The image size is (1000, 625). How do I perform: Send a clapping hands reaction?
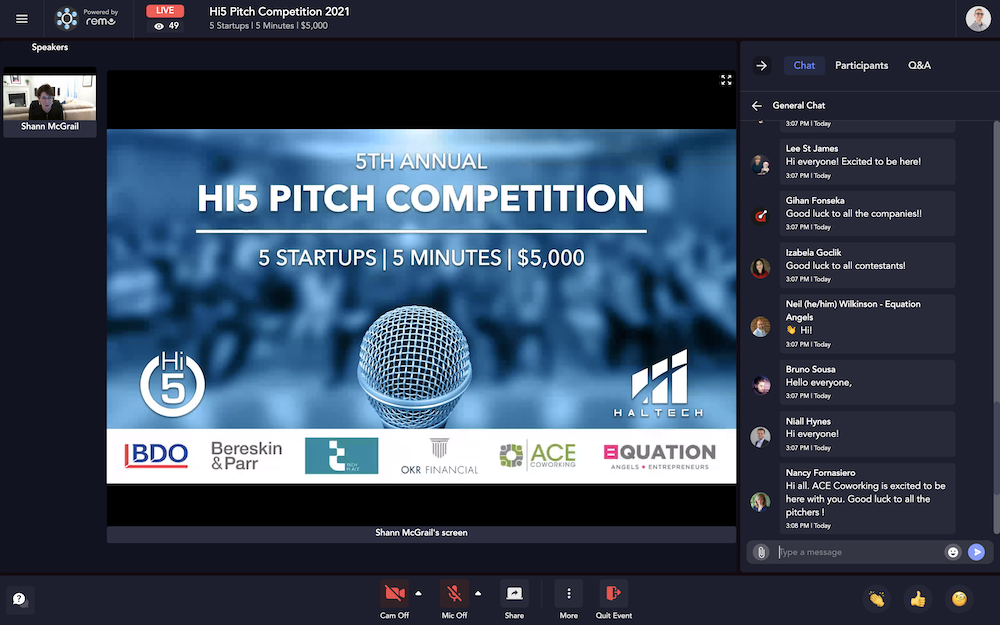tap(877, 599)
